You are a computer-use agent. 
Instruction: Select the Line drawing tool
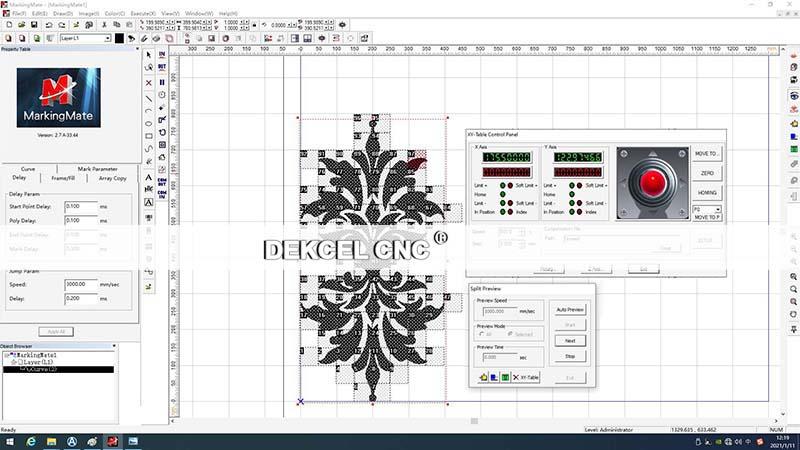[148, 98]
